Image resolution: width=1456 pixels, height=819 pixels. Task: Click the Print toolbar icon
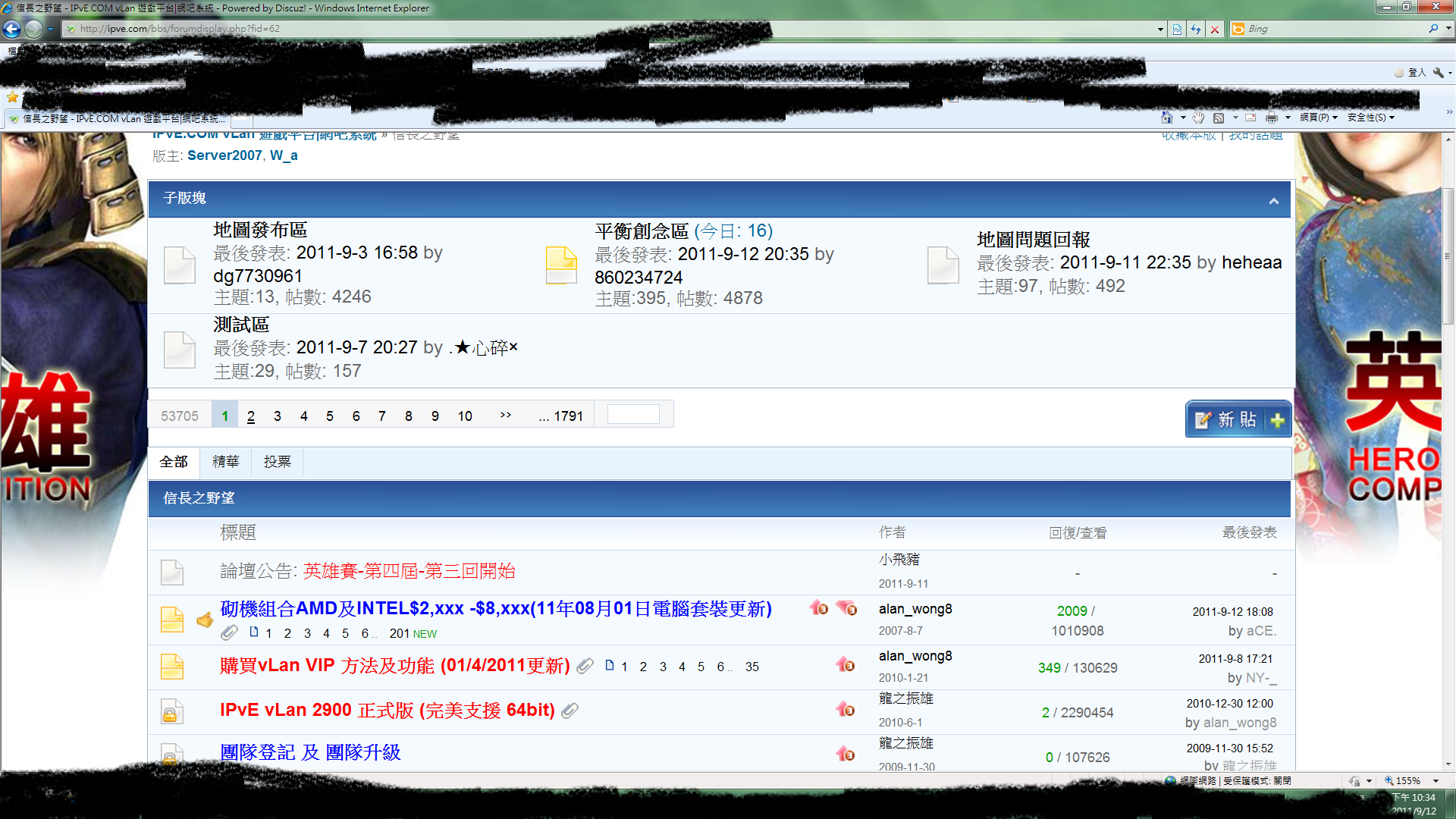(1272, 118)
